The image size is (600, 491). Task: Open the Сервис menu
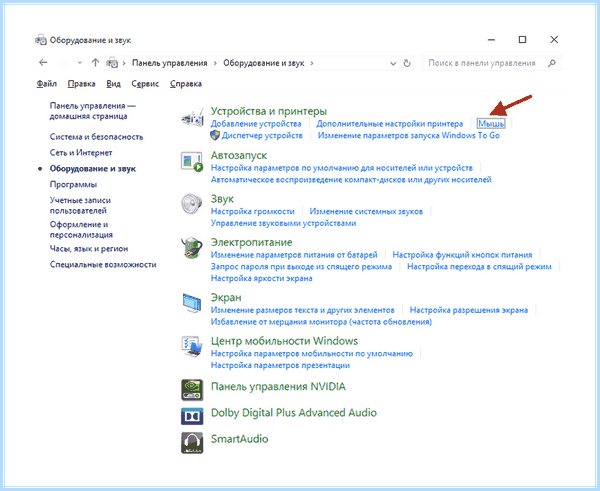[145, 84]
